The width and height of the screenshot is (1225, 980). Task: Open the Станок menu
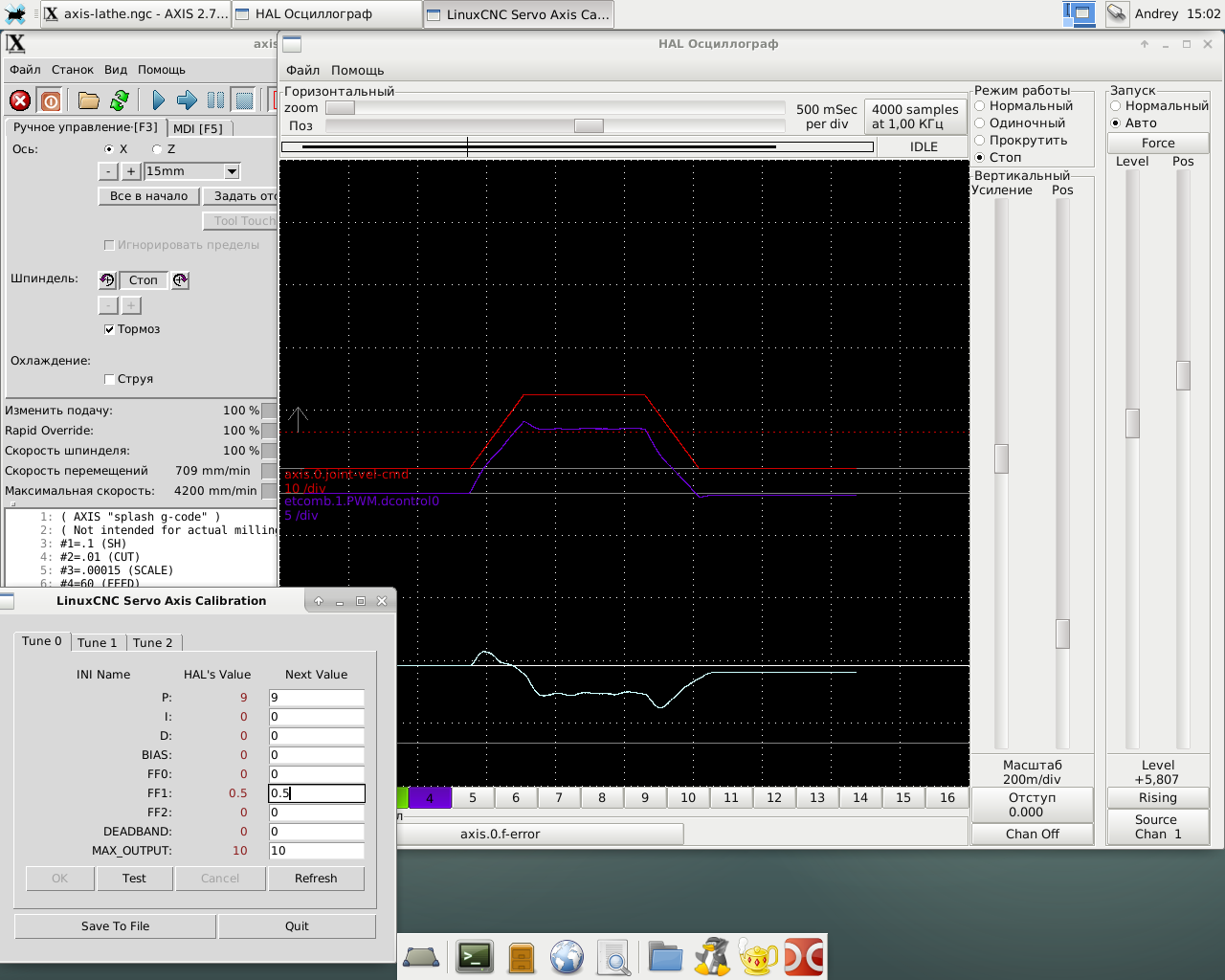coord(73,70)
